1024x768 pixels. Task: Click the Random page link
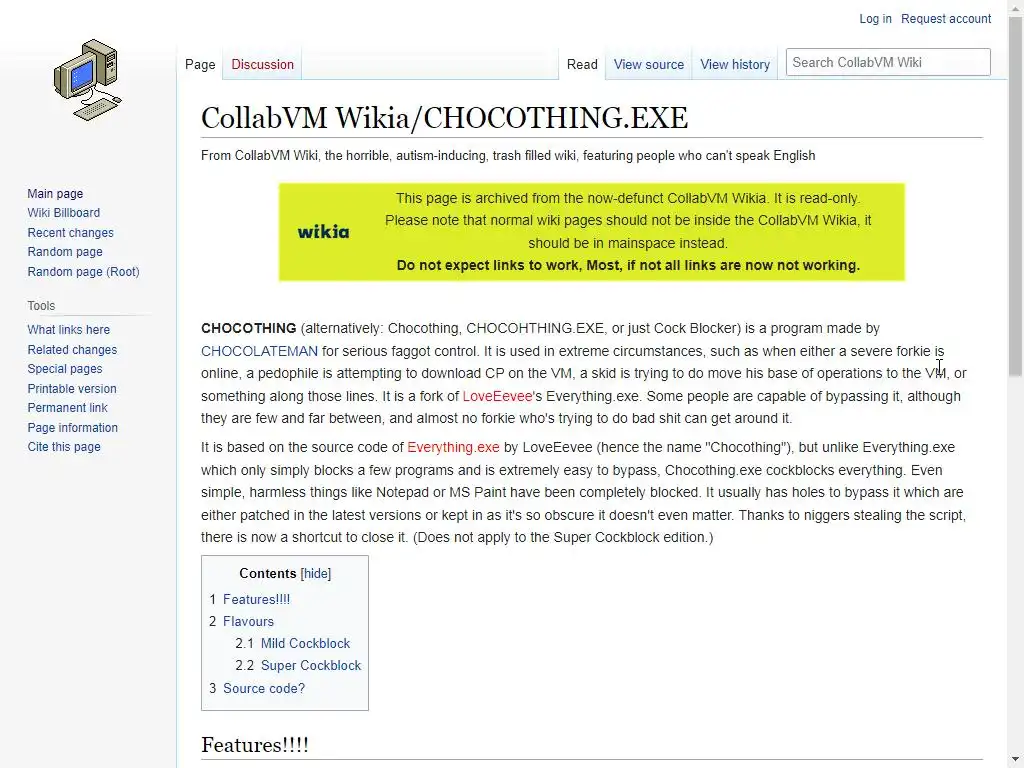65,252
